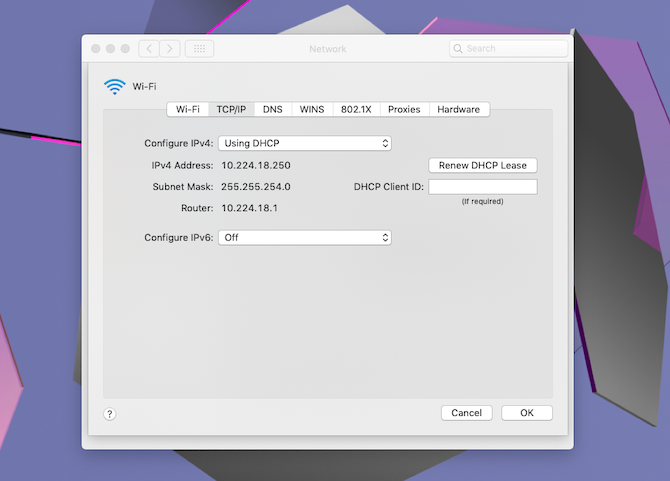Click the Cancel button

467,413
